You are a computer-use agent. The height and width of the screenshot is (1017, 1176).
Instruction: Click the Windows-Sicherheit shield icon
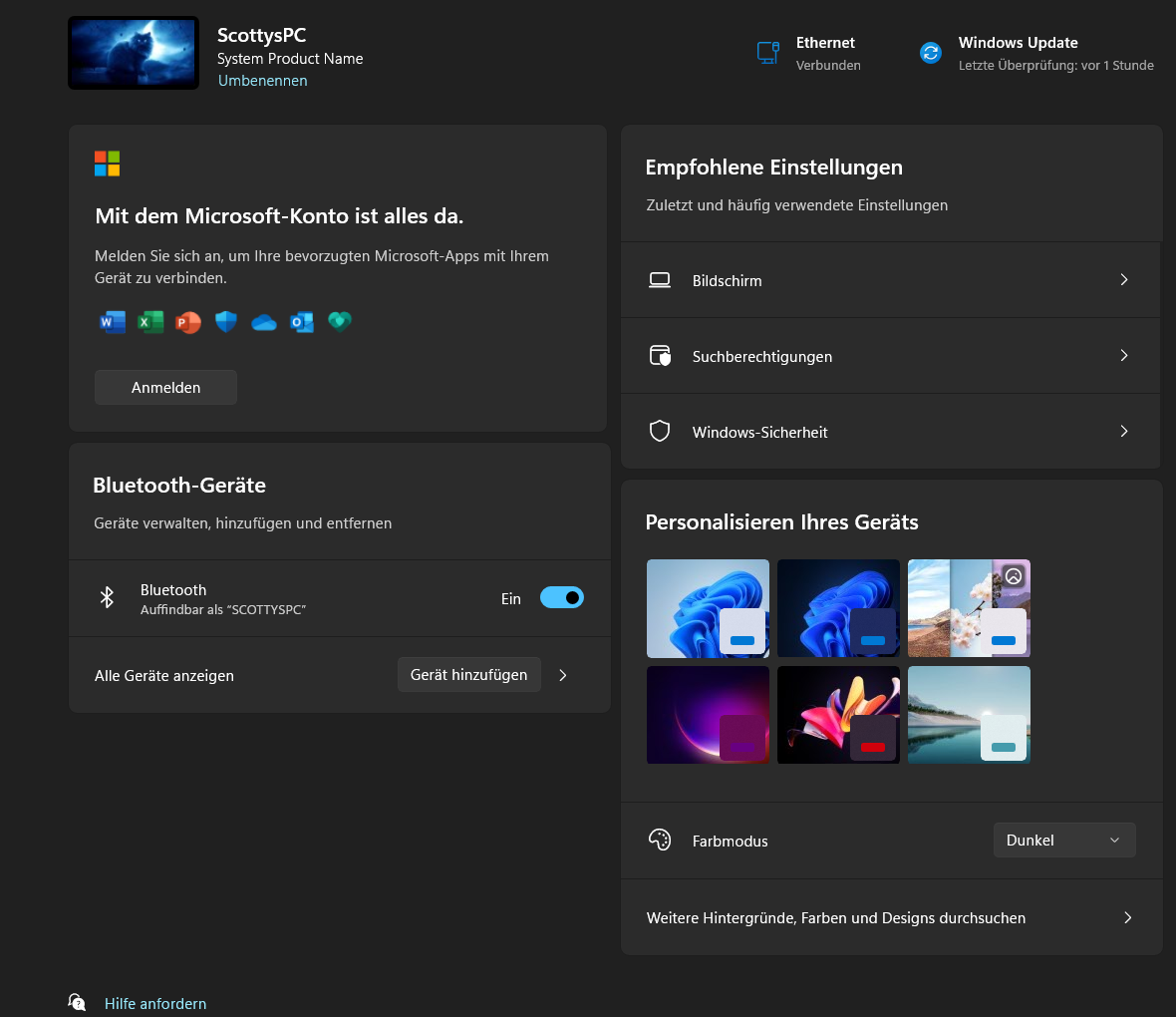pos(660,431)
